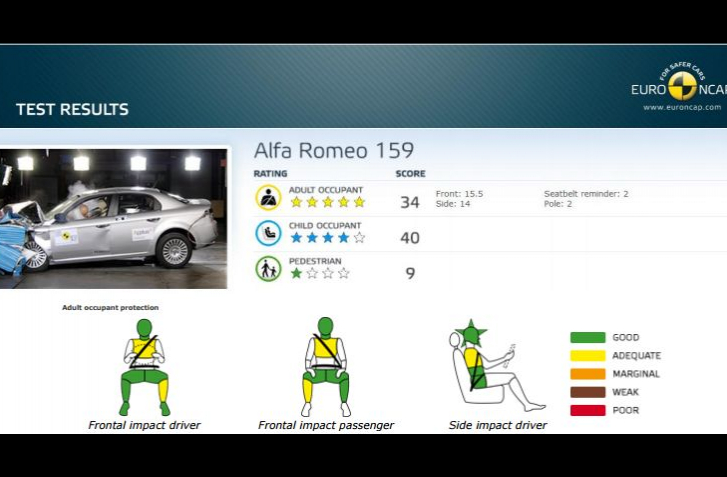Click the 'Frontal impact passenger' caption
Viewport: 727px width, 477px height.
pos(326,425)
